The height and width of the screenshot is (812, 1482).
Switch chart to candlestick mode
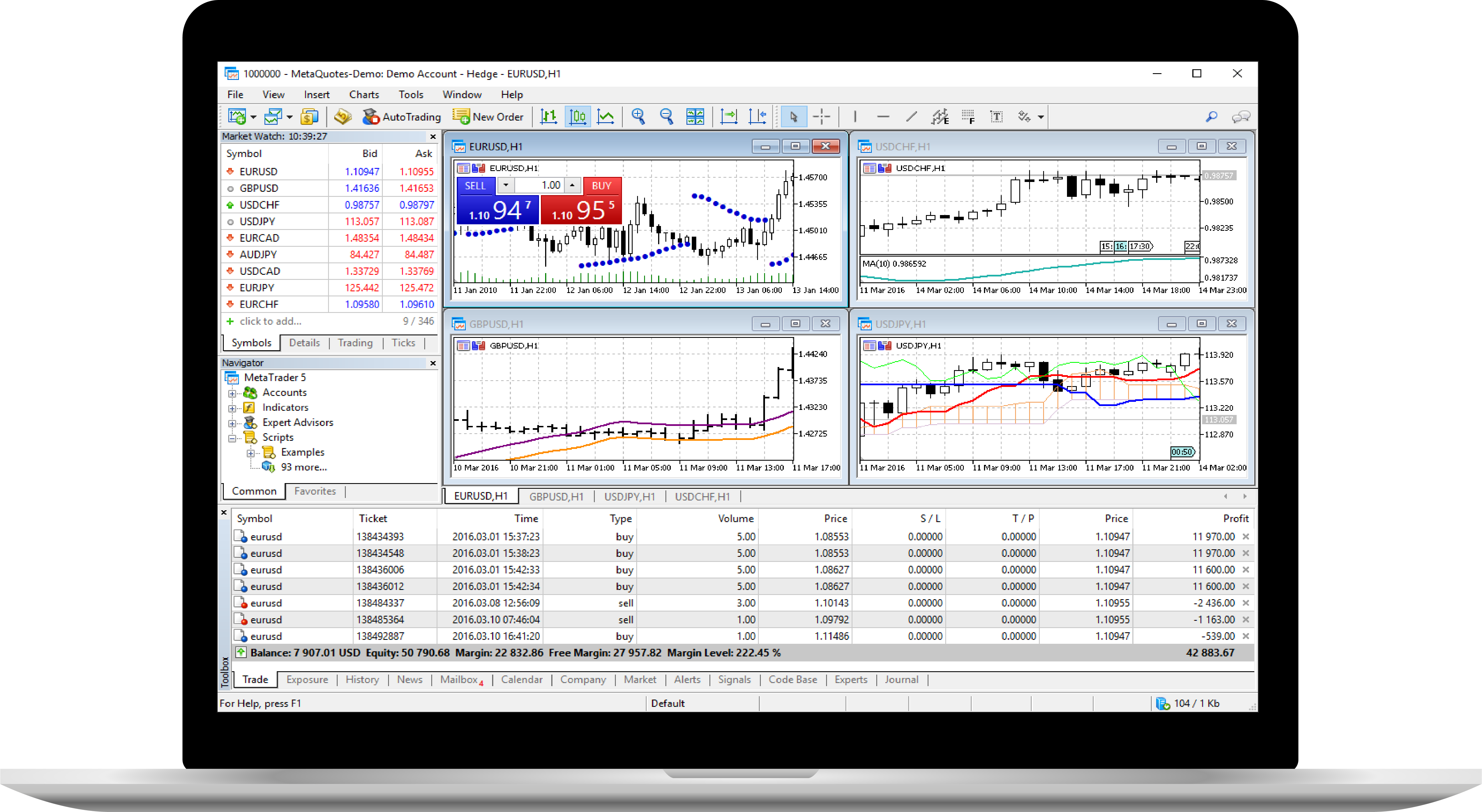point(578,117)
